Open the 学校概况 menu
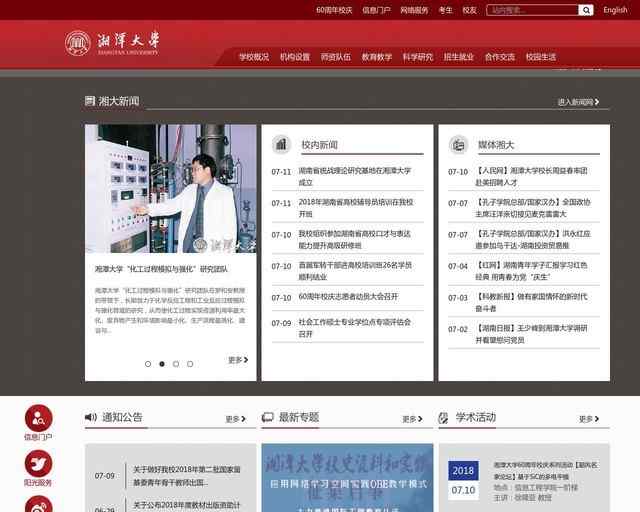This screenshot has height=512, width=640. pos(254,57)
